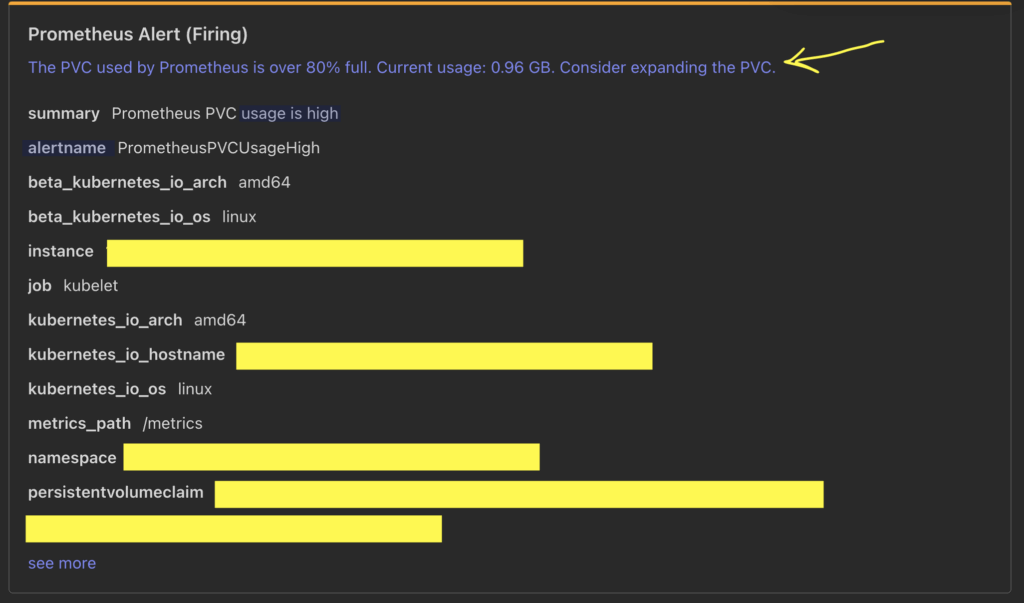Open the PVC over 80% full alert link
This screenshot has width=1024, height=603.
(402, 67)
